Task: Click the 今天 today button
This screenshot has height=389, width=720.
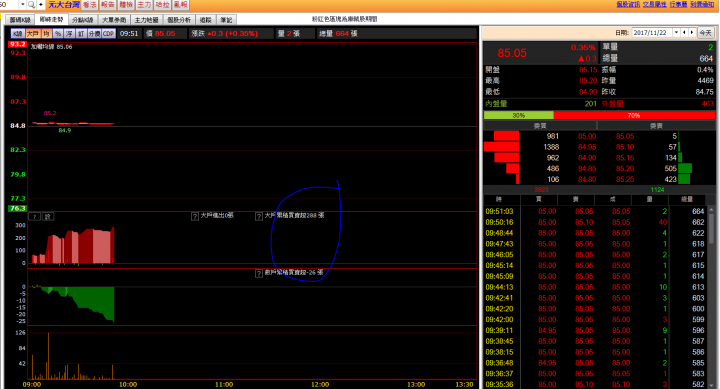Action: click(x=705, y=33)
